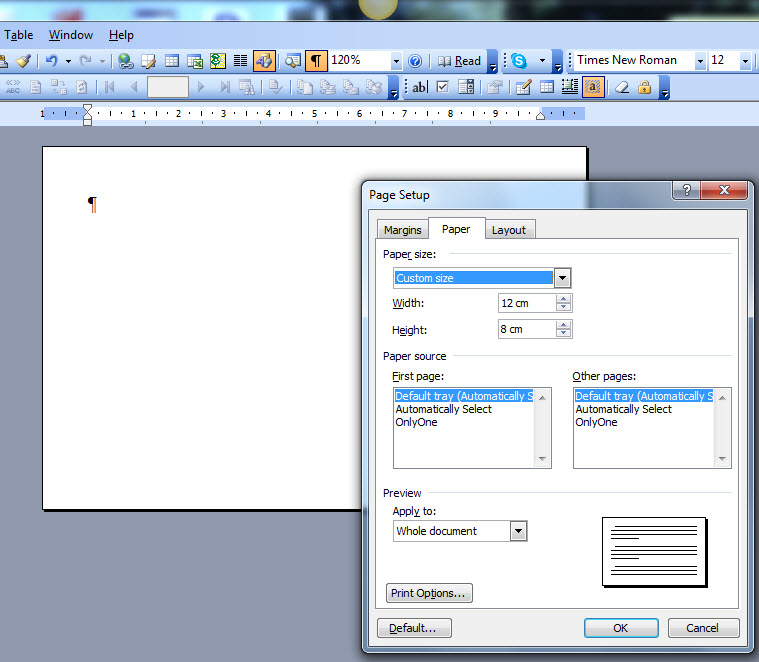Open the font name dropdown
The image size is (759, 662).
(700, 61)
